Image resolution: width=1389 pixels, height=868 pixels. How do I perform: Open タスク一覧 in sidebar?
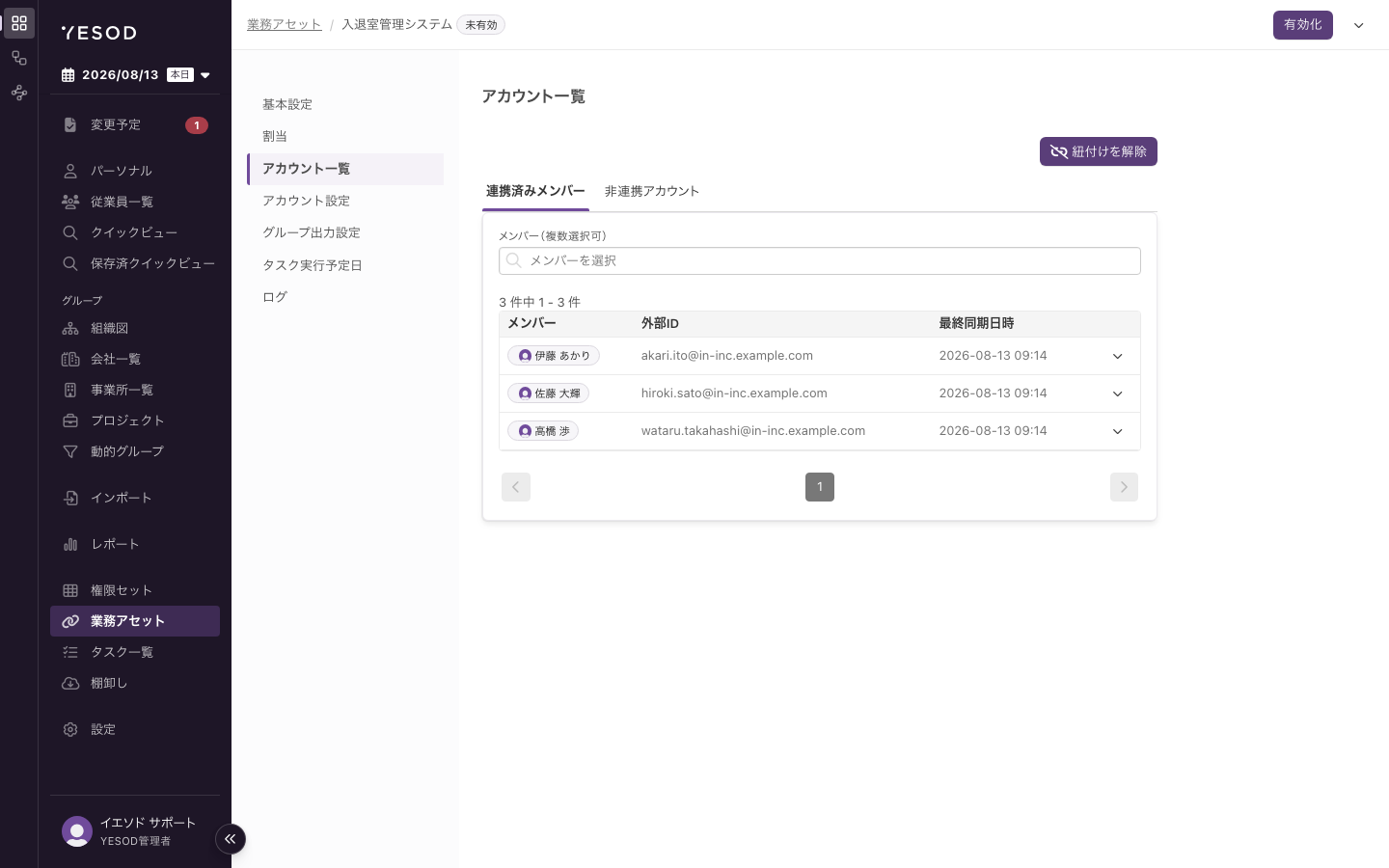(135, 652)
